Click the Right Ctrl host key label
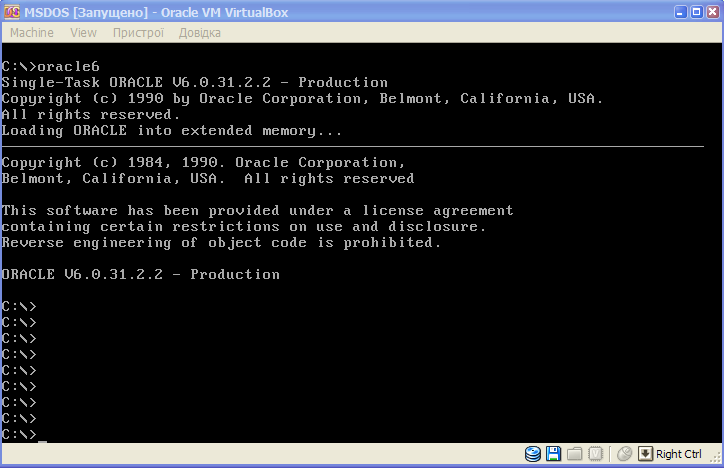 678,454
